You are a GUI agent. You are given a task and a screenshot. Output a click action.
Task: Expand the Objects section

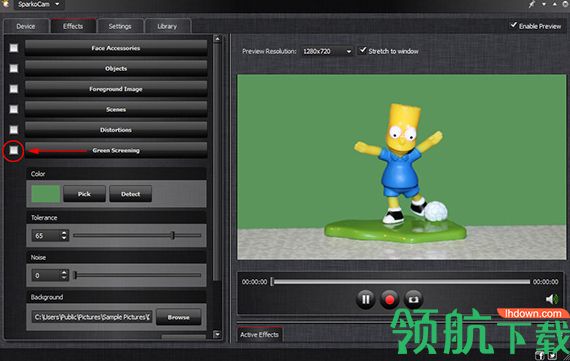(116, 68)
